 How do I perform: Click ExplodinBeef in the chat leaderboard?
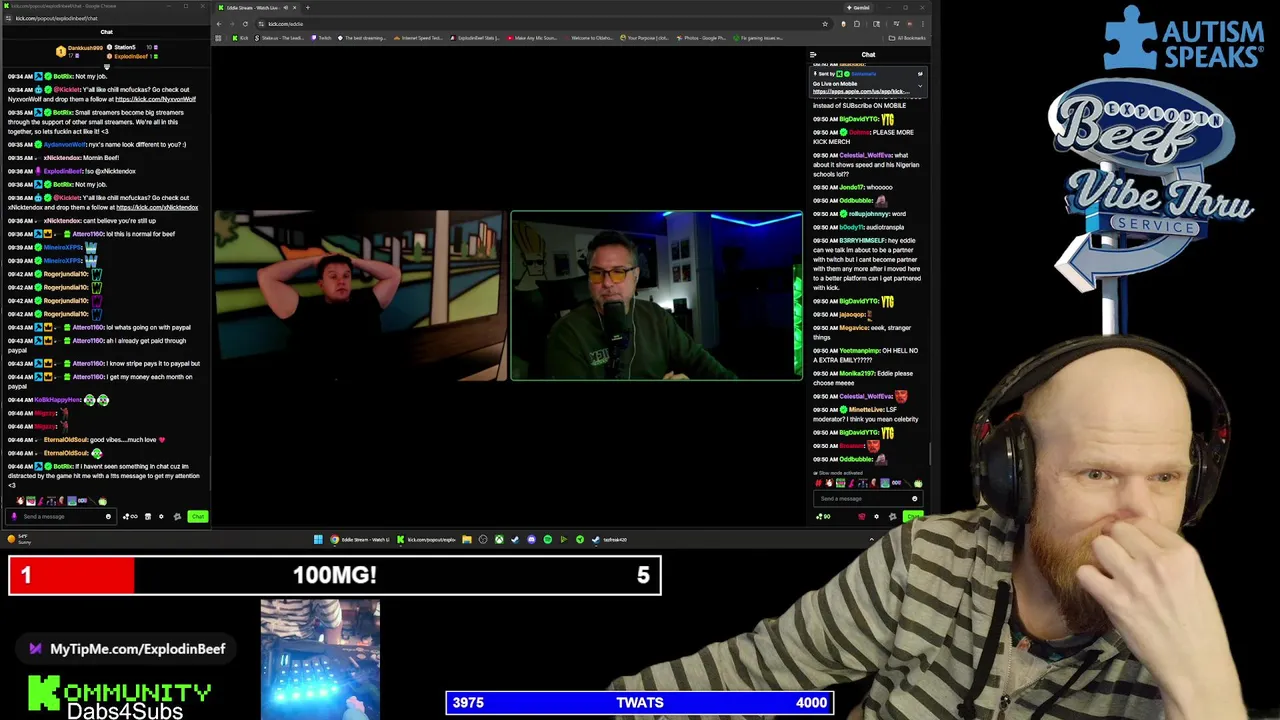click(x=130, y=56)
